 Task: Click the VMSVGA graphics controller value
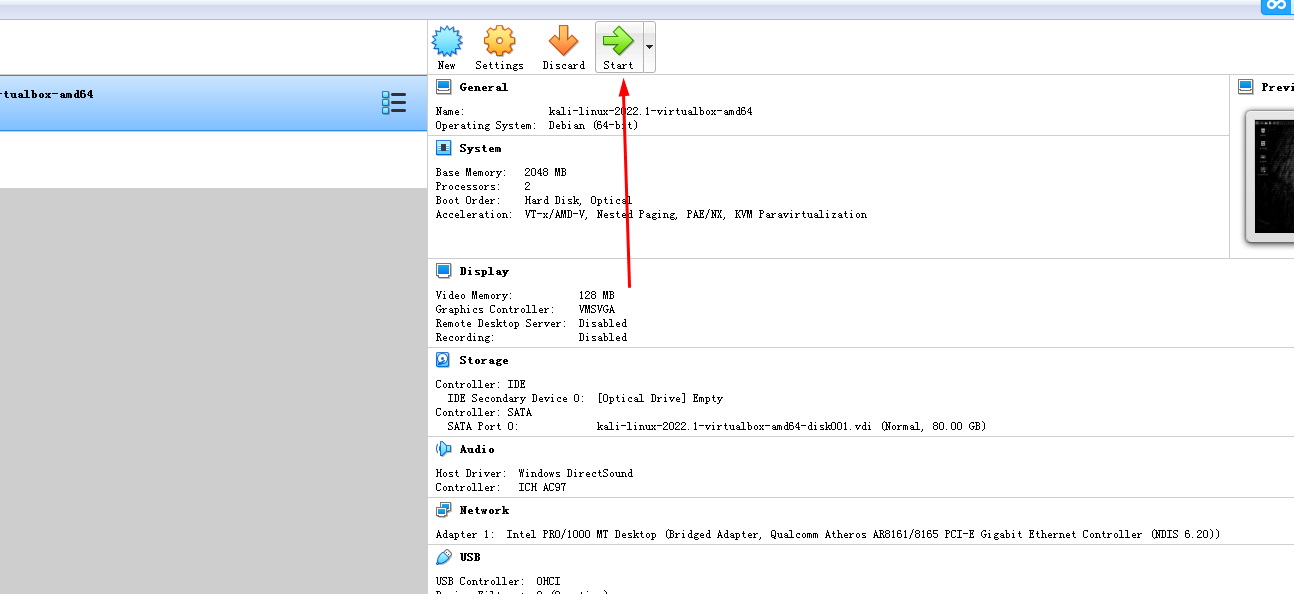pos(597,309)
